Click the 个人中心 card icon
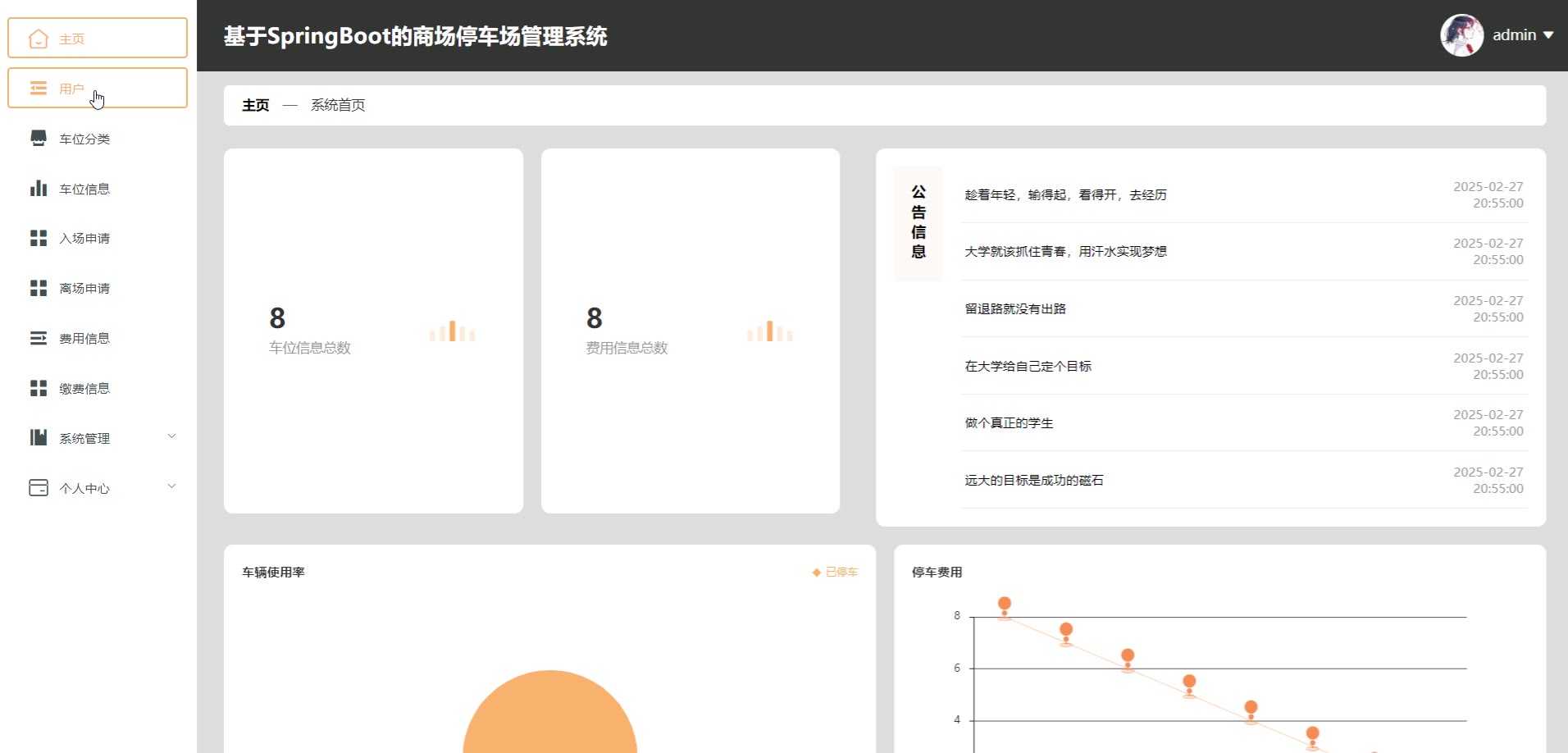Image resolution: width=1568 pixels, height=753 pixels. click(x=39, y=488)
